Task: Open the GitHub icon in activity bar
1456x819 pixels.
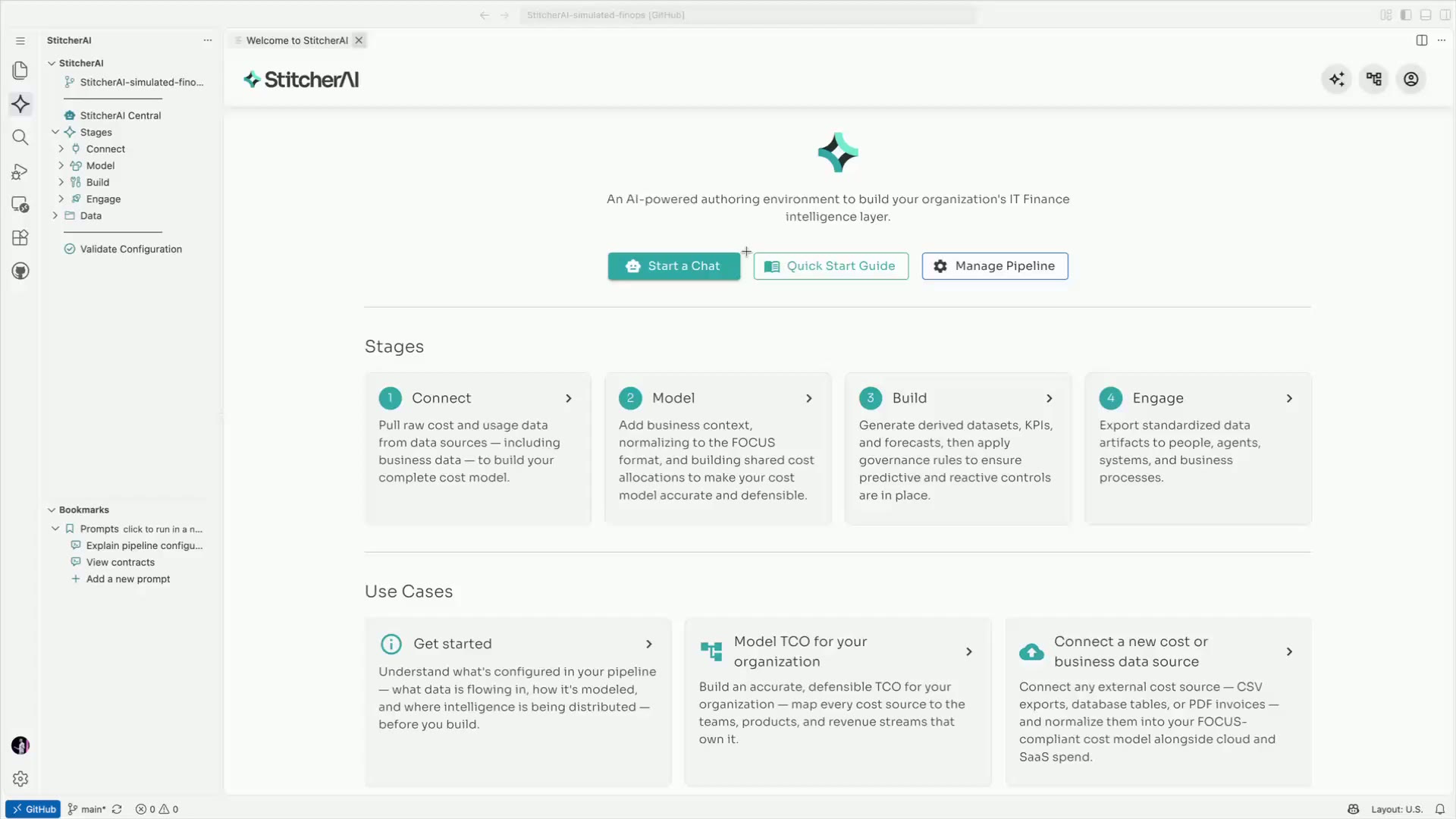Action: coord(20,271)
